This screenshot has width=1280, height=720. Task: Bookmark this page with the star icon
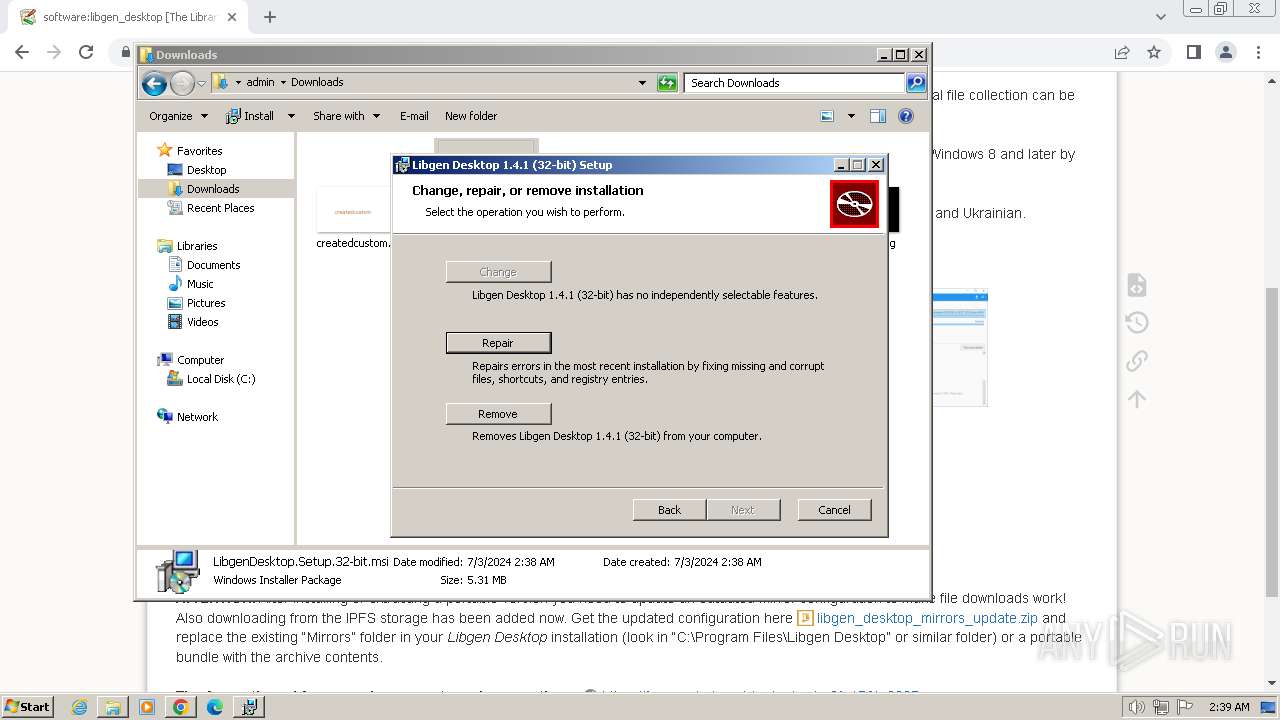(x=1154, y=52)
